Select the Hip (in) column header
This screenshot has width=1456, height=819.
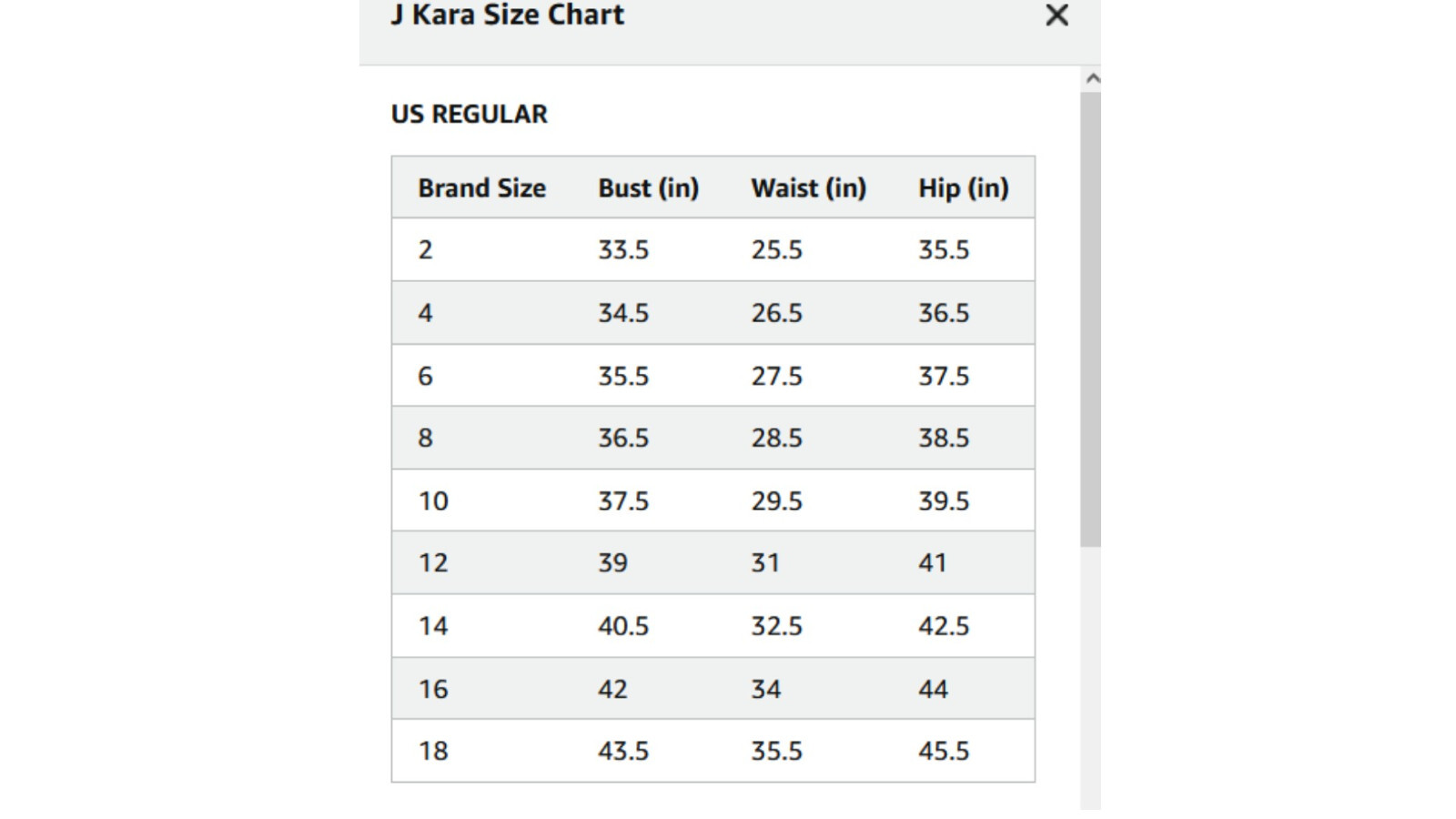[963, 188]
